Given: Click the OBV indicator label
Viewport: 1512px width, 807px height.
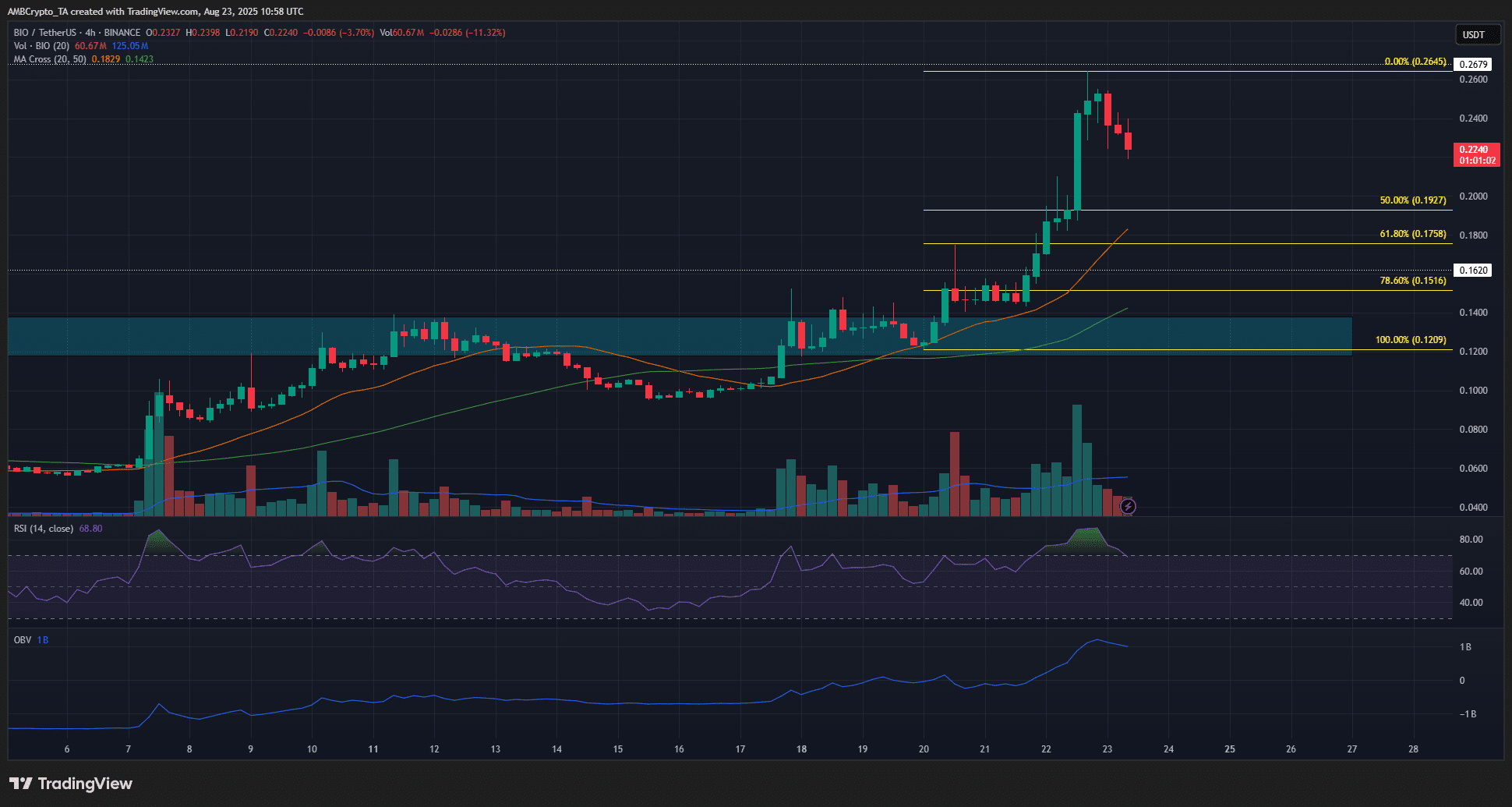Looking at the screenshot, I should (x=23, y=640).
